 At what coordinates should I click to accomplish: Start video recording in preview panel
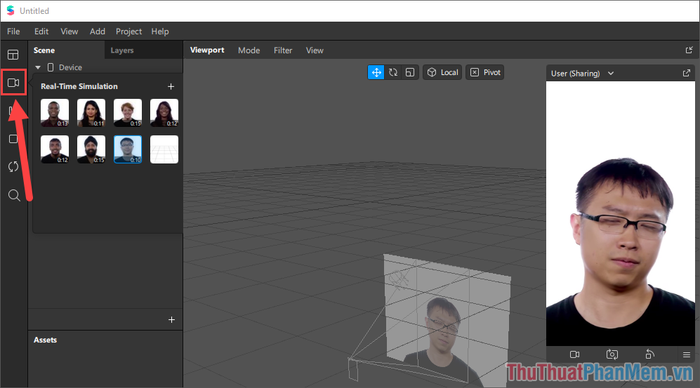575,355
